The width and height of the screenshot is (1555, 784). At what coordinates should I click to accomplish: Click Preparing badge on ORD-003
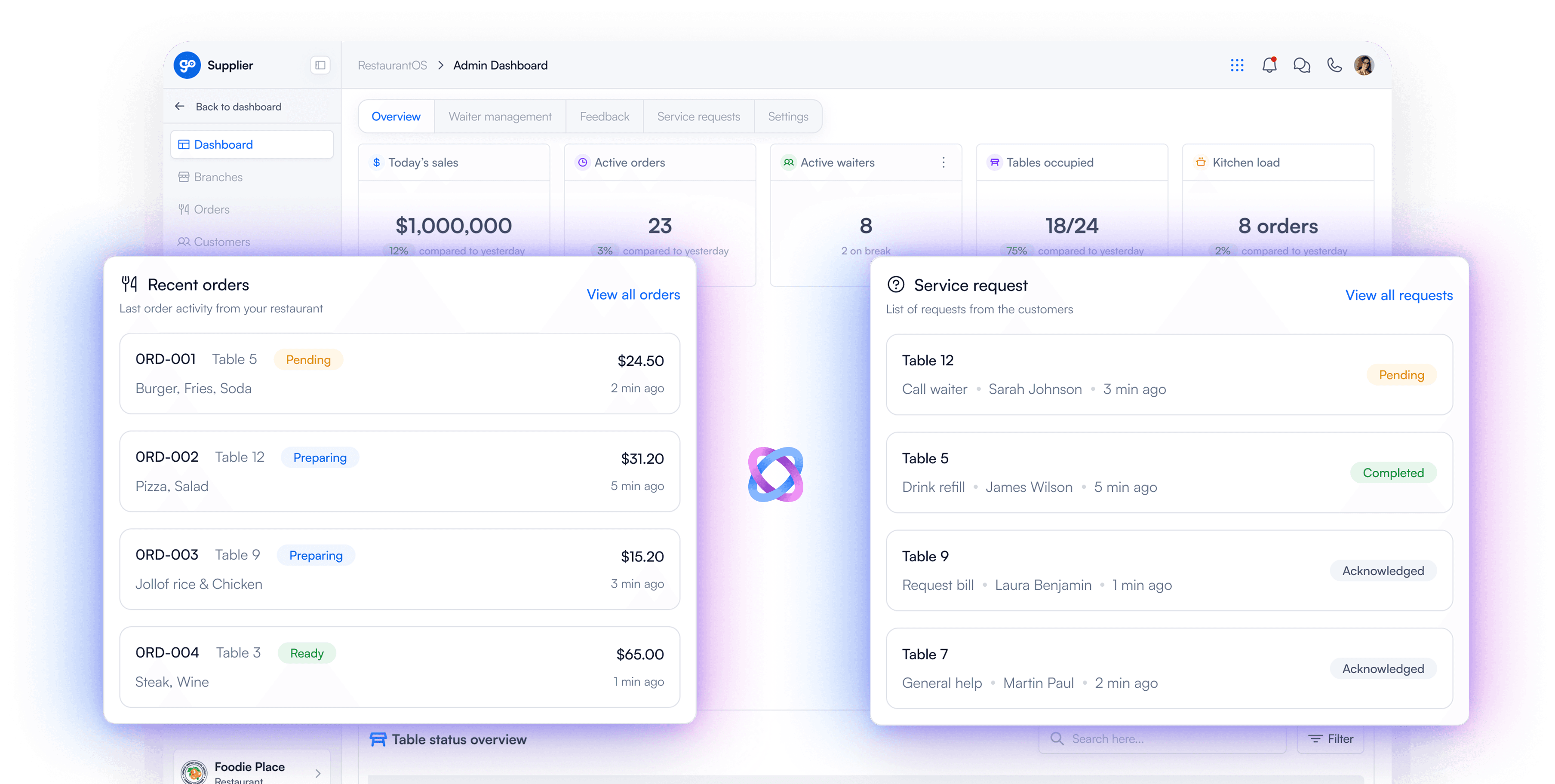coord(316,555)
